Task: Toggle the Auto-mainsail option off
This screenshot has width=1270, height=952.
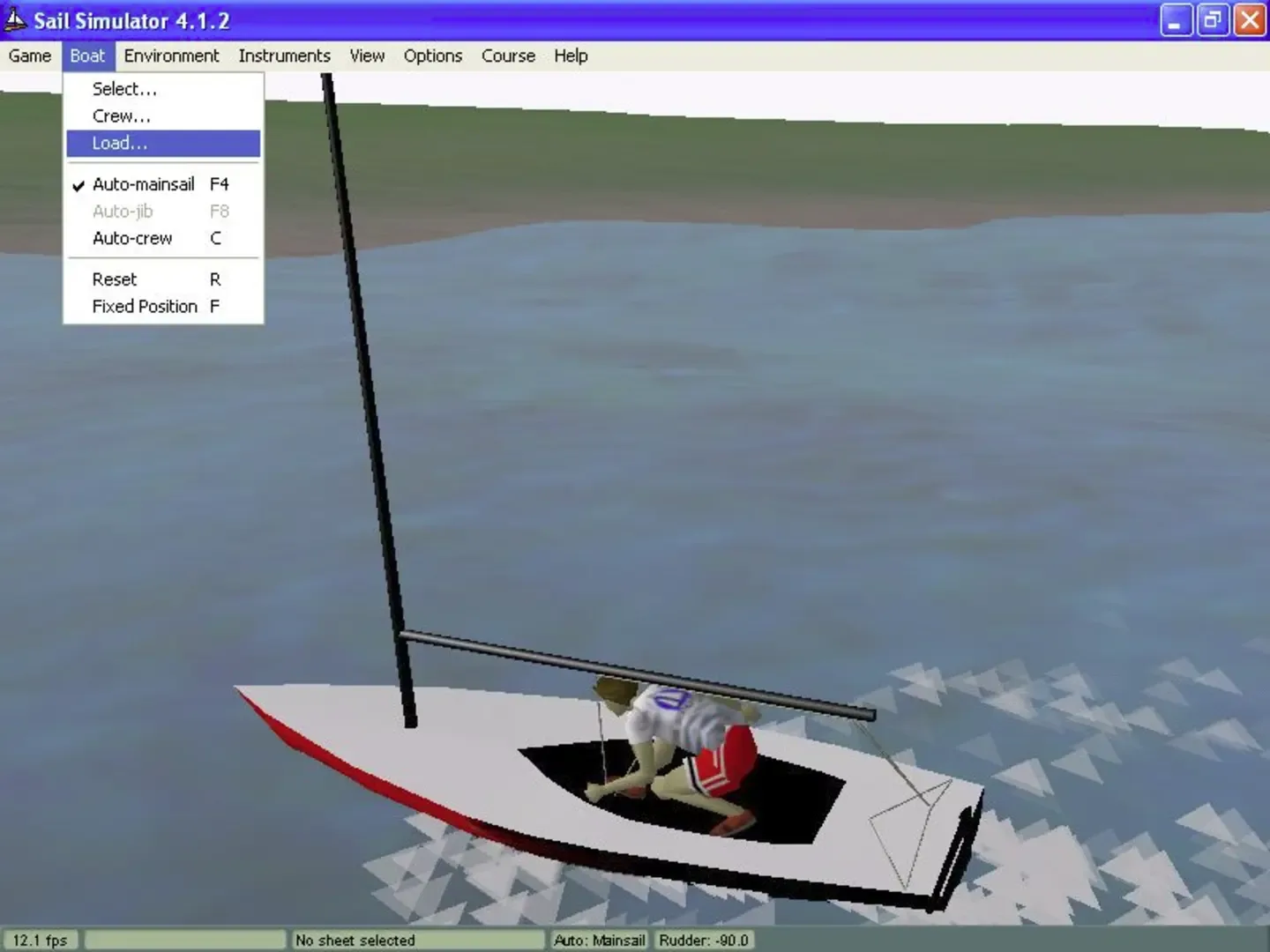Action: click(x=143, y=184)
